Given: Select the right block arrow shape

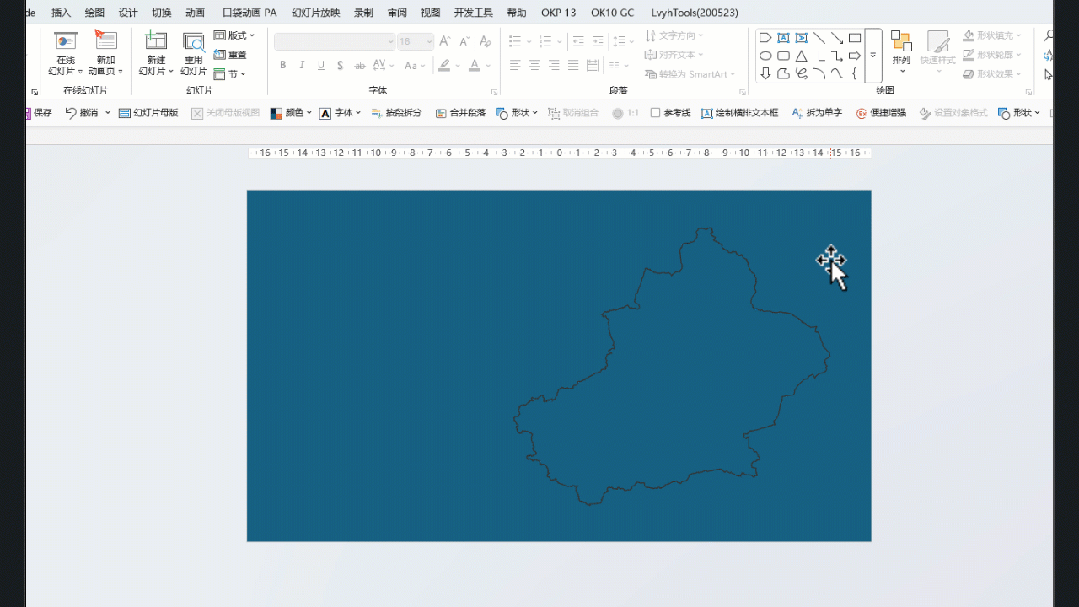Looking at the screenshot, I should 855,56.
